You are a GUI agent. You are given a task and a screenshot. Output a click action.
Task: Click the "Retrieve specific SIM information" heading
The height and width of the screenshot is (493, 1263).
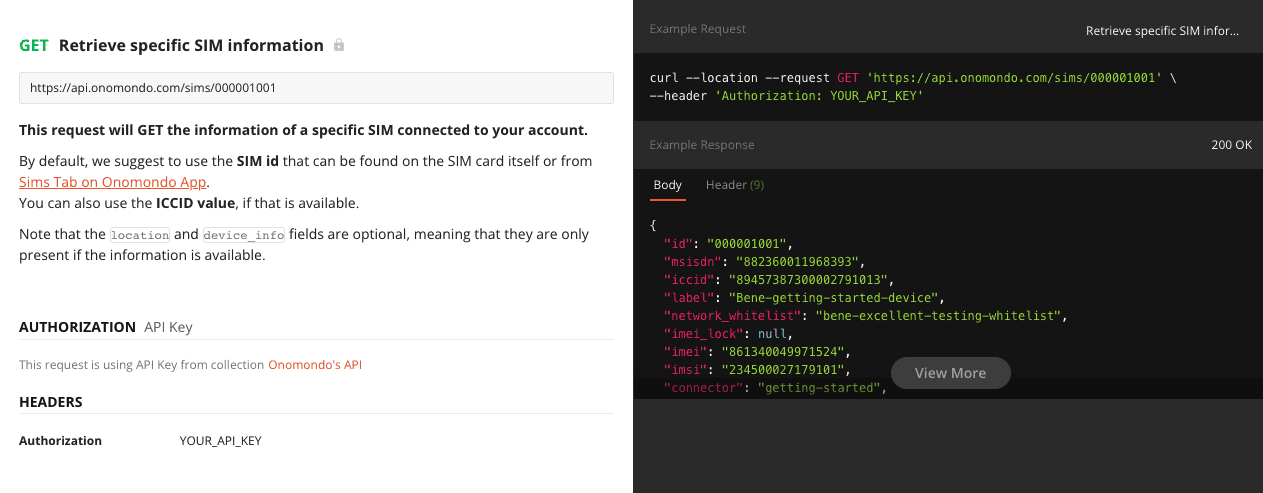[191, 45]
